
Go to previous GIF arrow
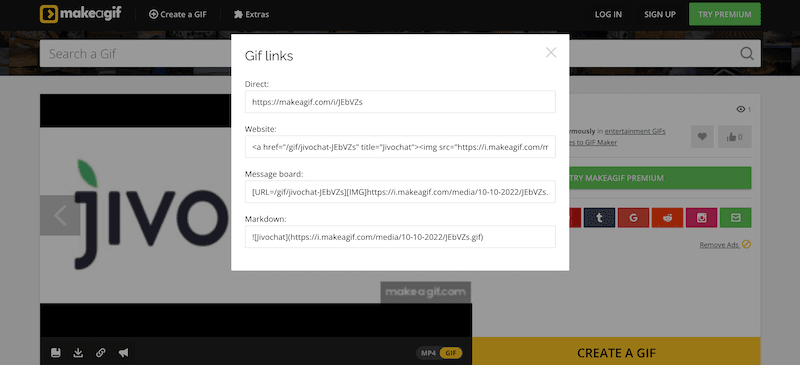point(60,215)
